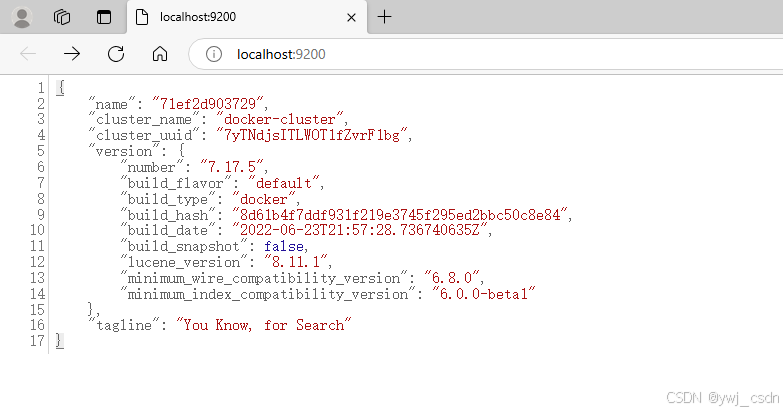The height and width of the screenshot is (411, 783).
Task: Click the "minimum_index_compatibility_version" key
Action: tap(268, 294)
